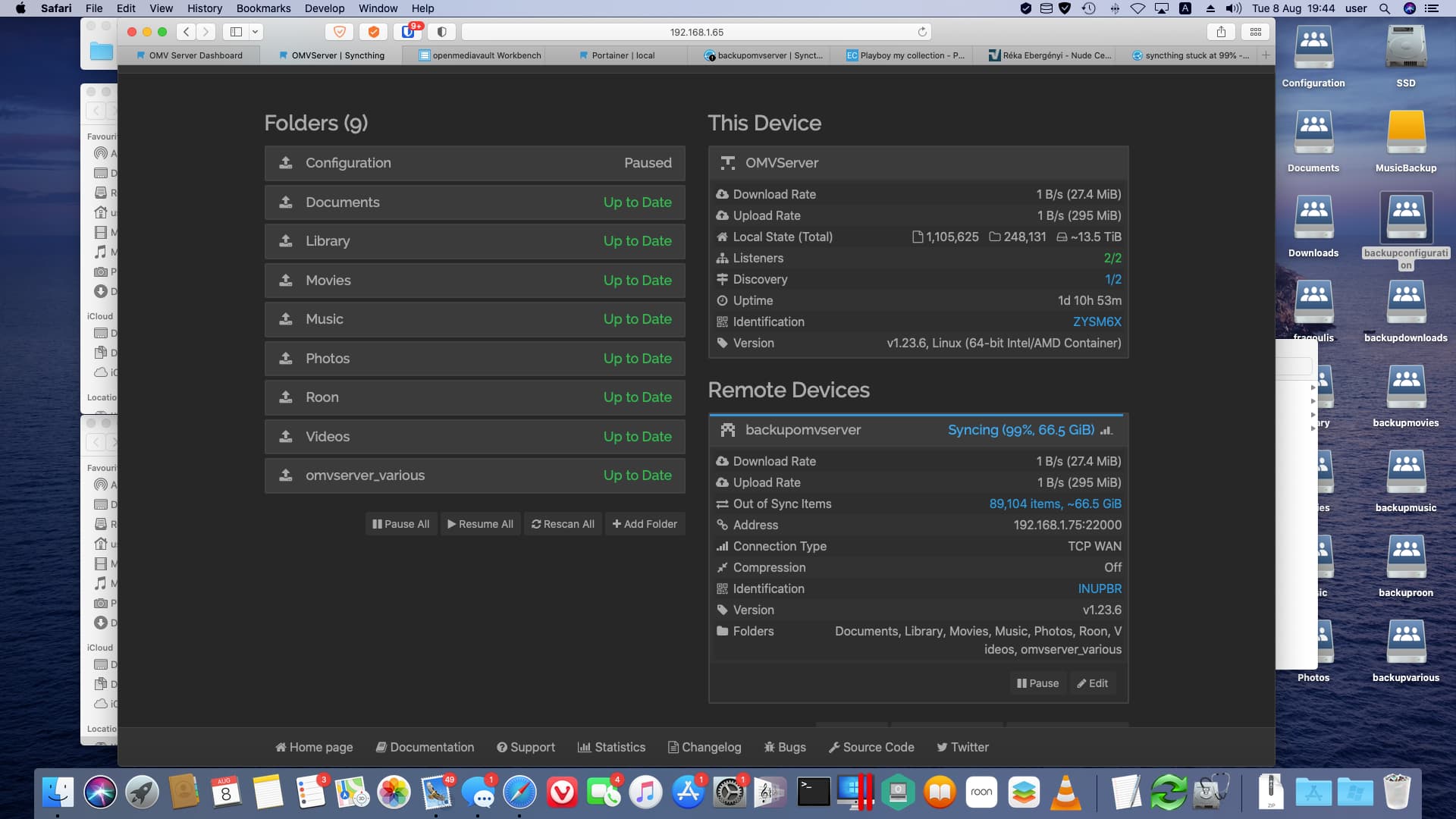This screenshot has height=819, width=1456.
Task: Open Finder from the Dock
Action: click(x=58, y=792)
